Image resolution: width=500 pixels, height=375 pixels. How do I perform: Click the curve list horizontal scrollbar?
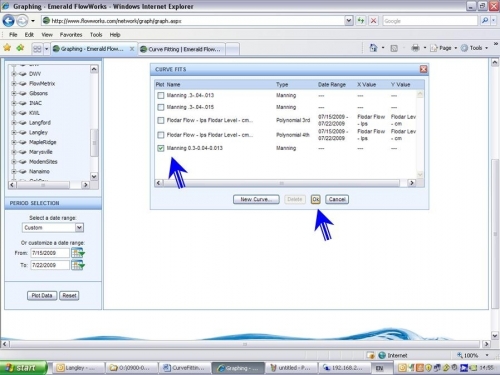coord(281,183)
